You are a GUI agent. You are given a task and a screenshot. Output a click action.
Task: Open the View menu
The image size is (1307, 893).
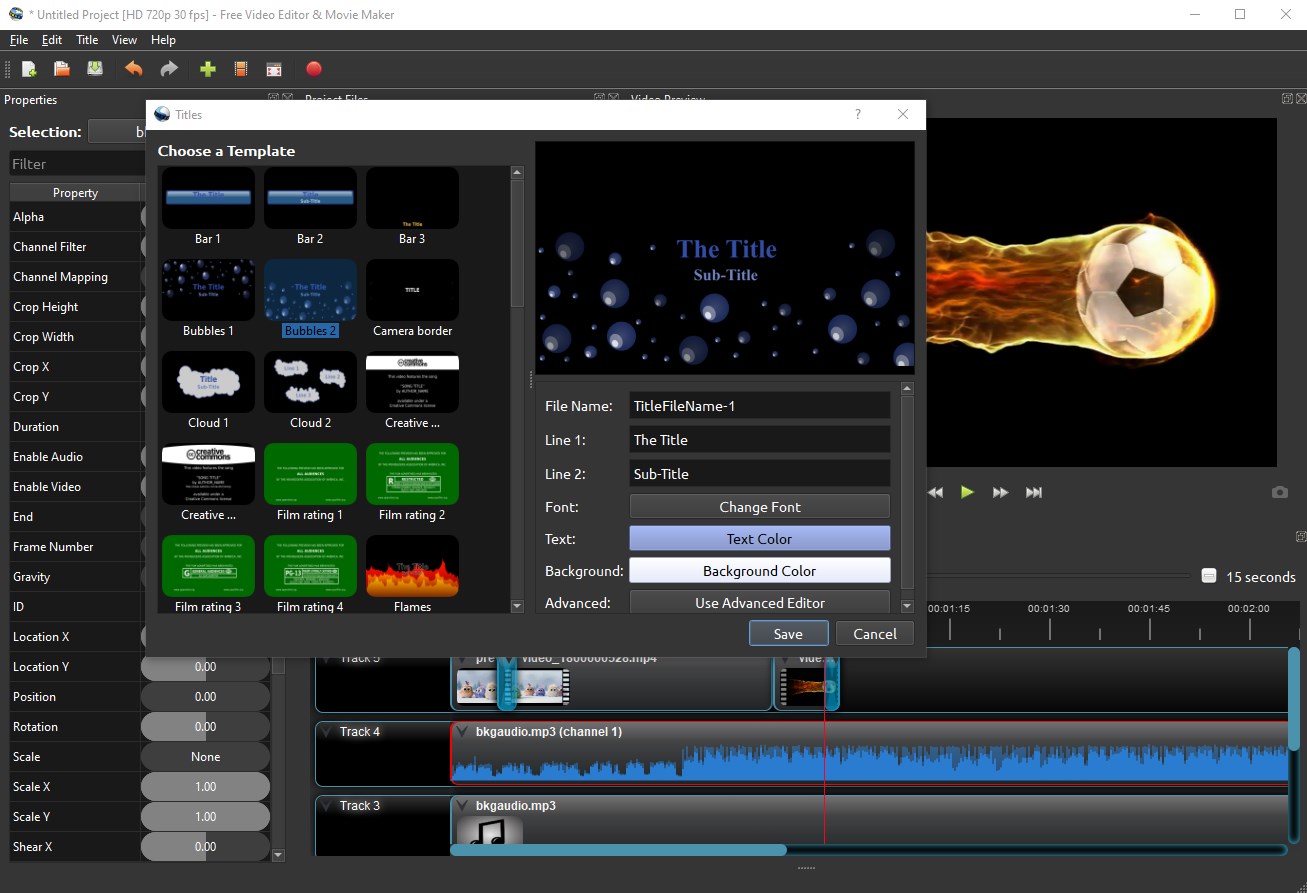tap(124, 40)
